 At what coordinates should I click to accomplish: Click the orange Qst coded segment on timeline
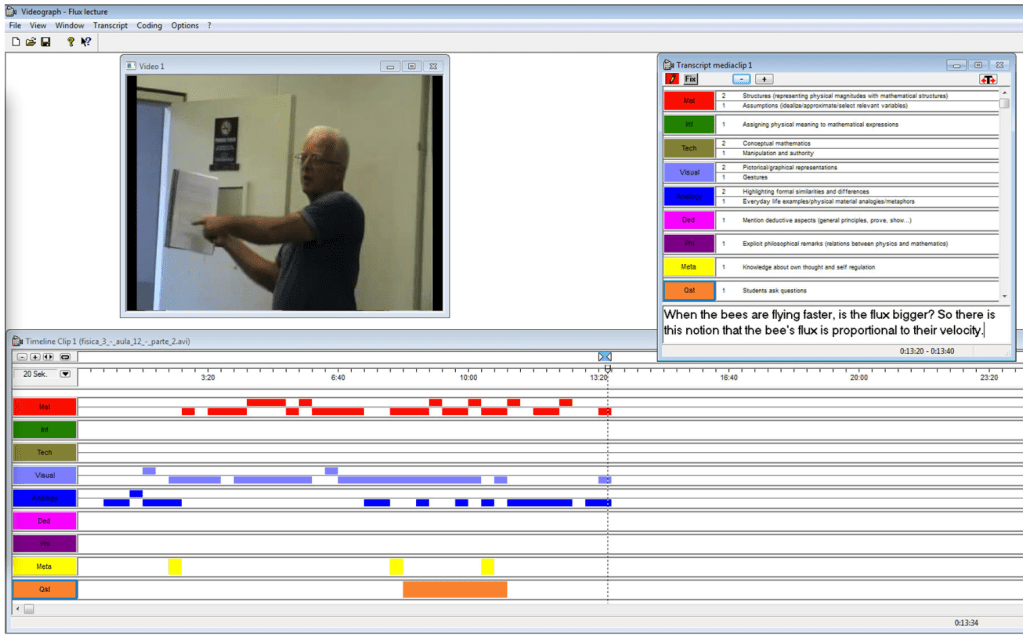click(455, 590)
